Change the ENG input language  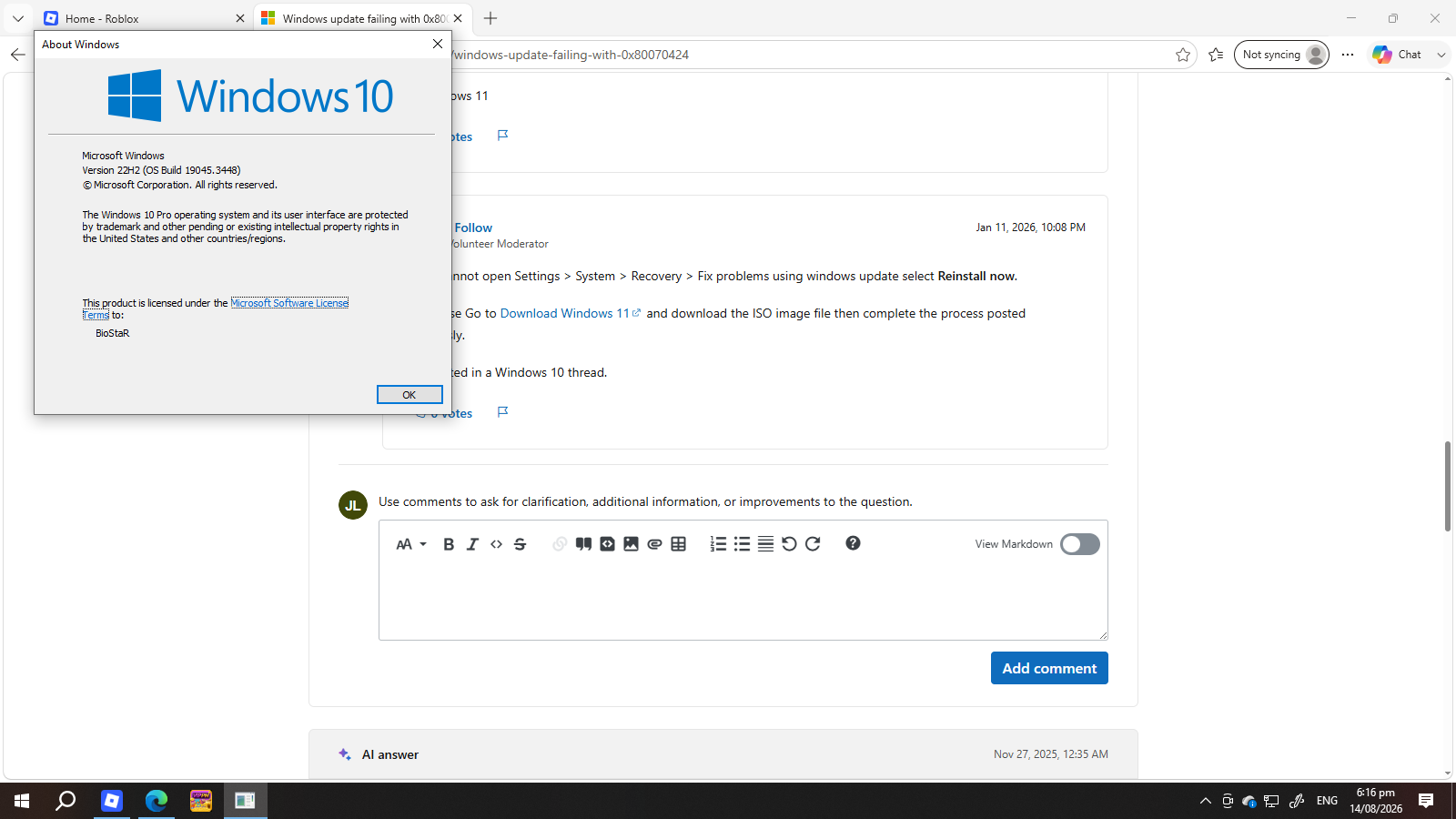[1328, 801]
